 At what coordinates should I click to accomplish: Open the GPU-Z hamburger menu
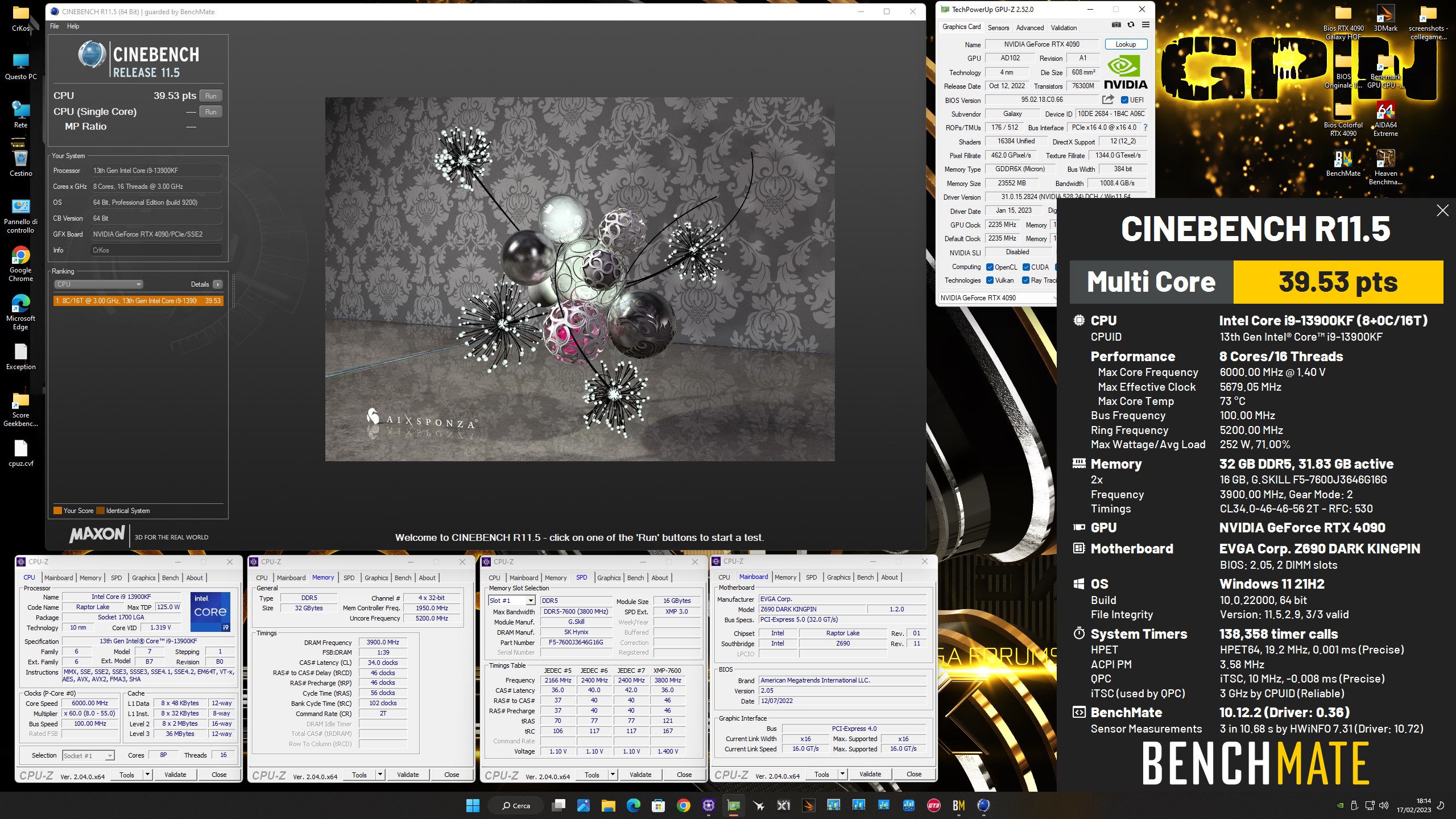tap(1145, 25)
